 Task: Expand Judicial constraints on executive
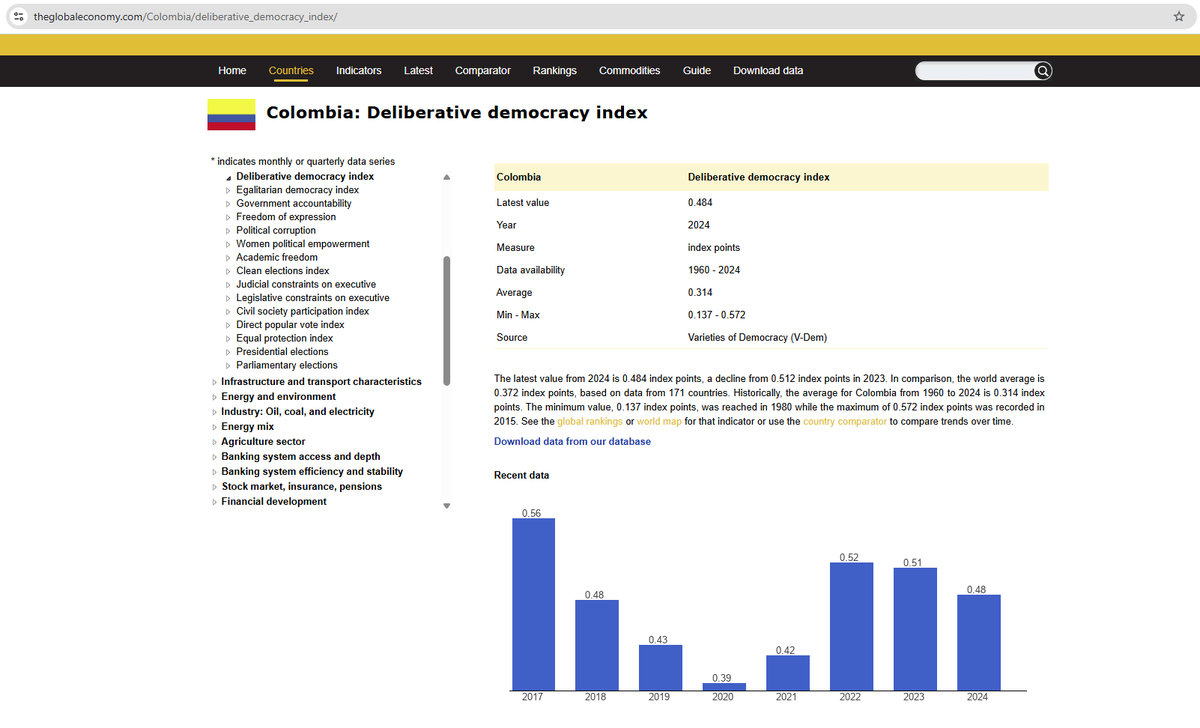pos(229,284)
